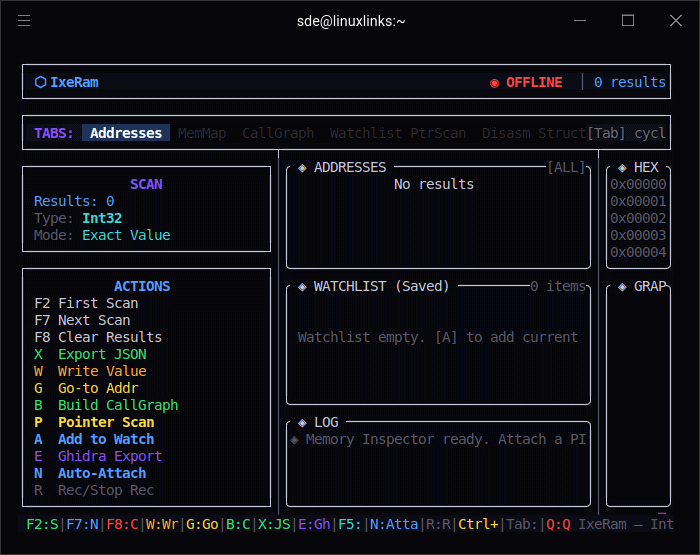Click the red OFFLINE status indicator dot
Image resolution: width=700 pixels, height=555 pixels.
coord(494,83)
